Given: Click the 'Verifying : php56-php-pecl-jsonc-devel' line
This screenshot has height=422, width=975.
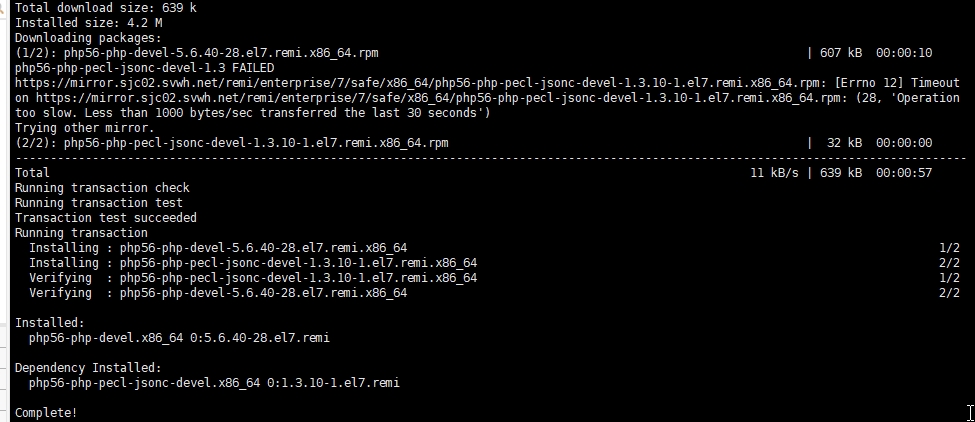Looking at the screenshot, I should click(x=253, y=278).
